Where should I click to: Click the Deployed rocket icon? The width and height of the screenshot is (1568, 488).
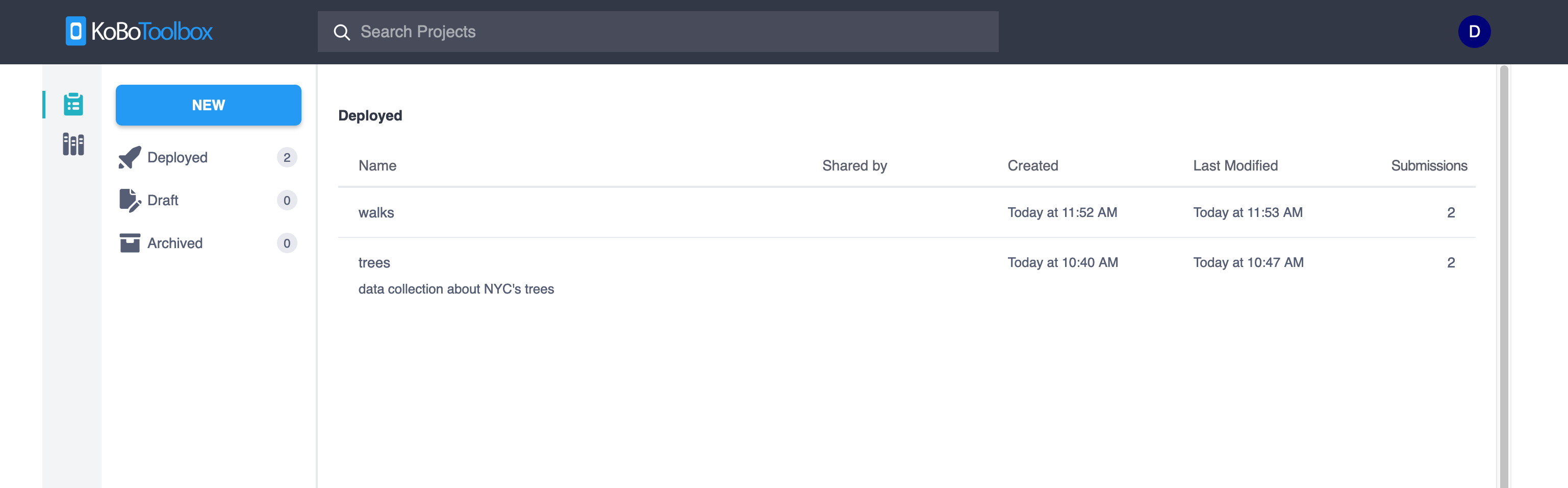click(x=130, y=158)
